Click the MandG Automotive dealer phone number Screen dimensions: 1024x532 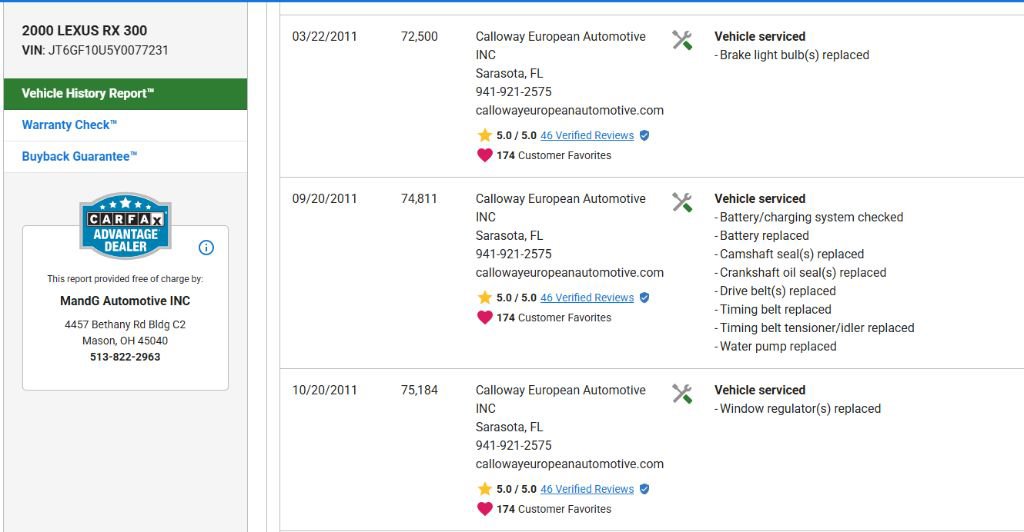pos(125,357)
